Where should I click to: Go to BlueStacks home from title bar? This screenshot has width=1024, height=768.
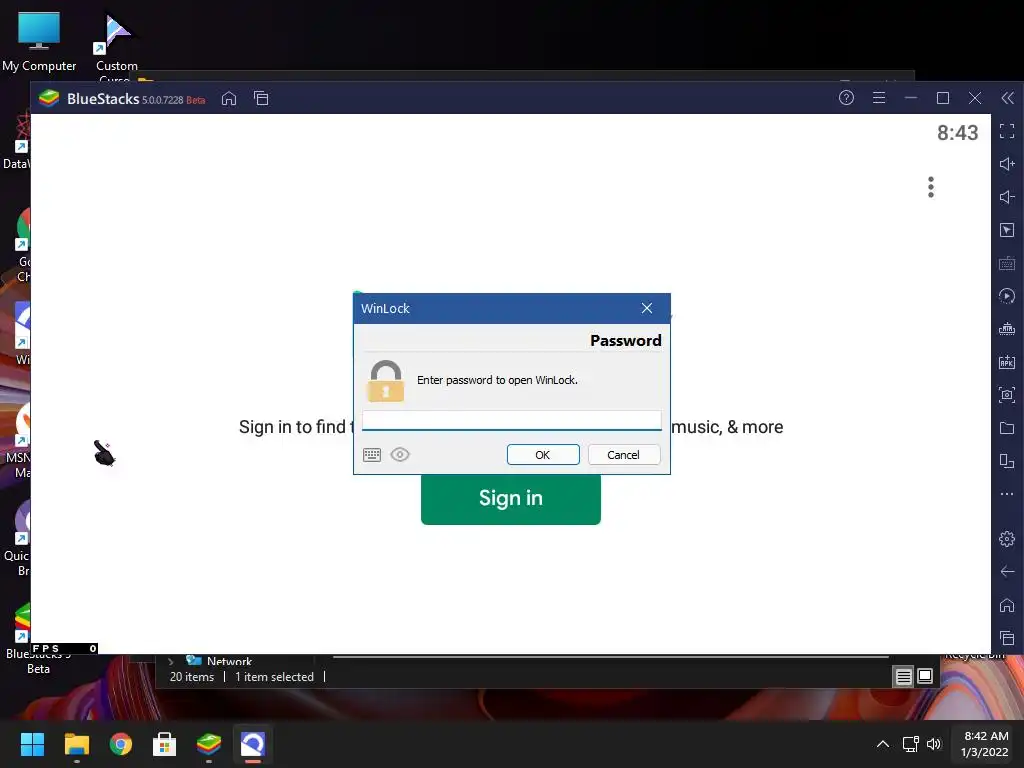[x=229, y=99]
